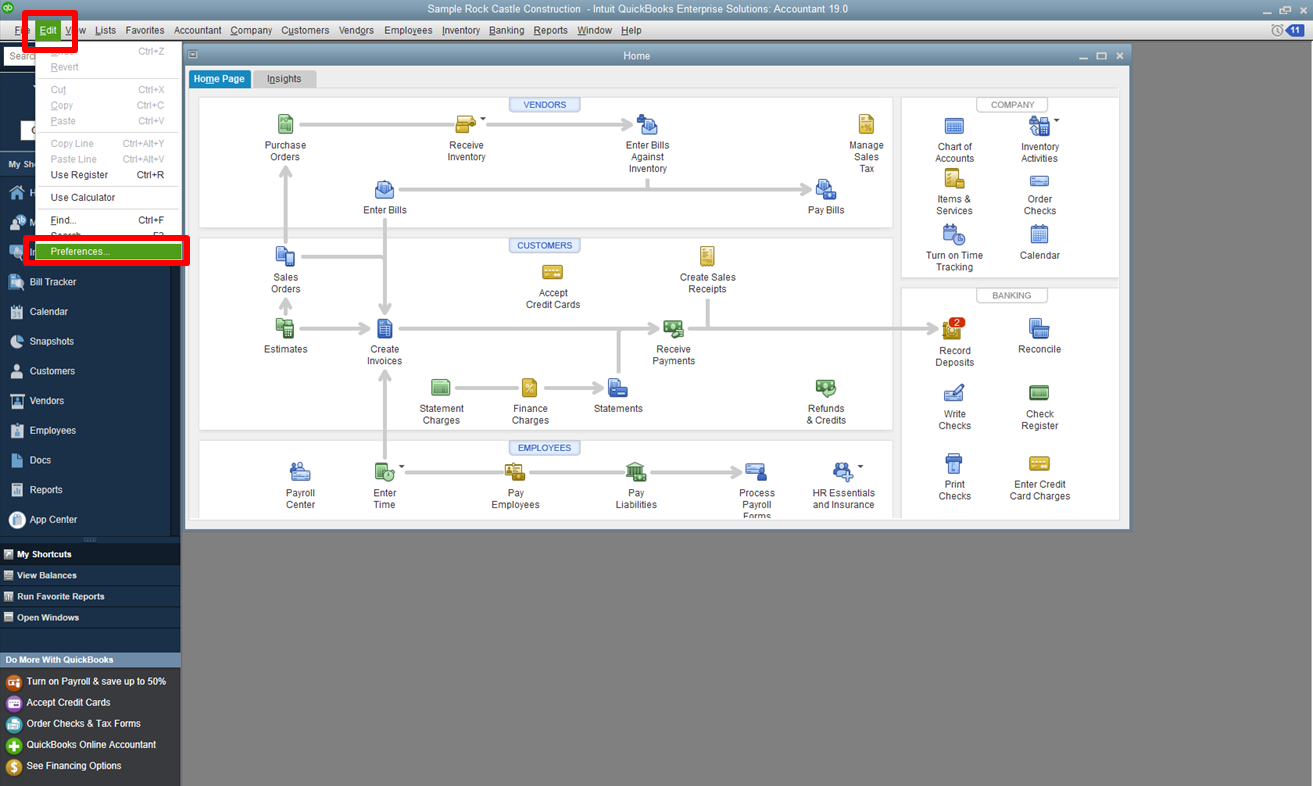Click See Financing Options link
This screenshot has width=1313, height=786.
click(73, 766)
